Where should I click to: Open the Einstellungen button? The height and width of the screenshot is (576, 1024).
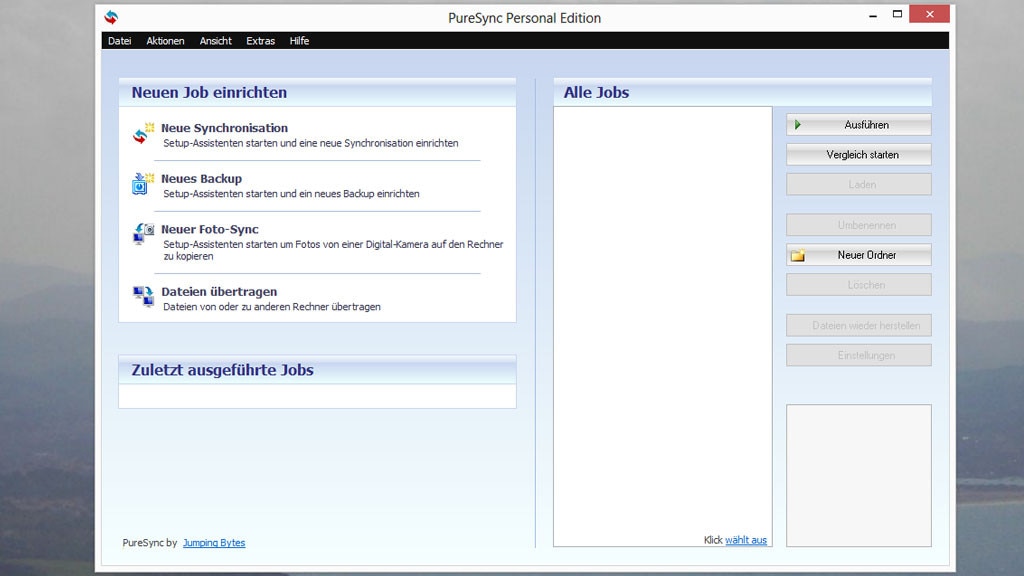click(859, 355)
